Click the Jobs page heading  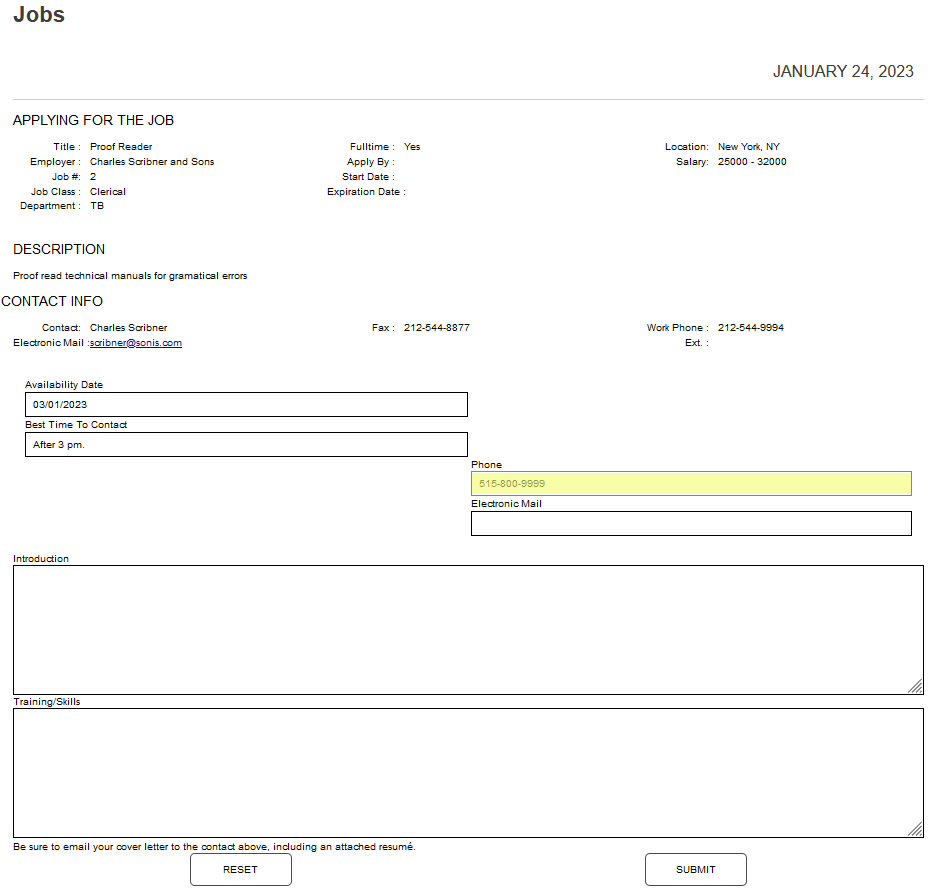click(38, 15)
